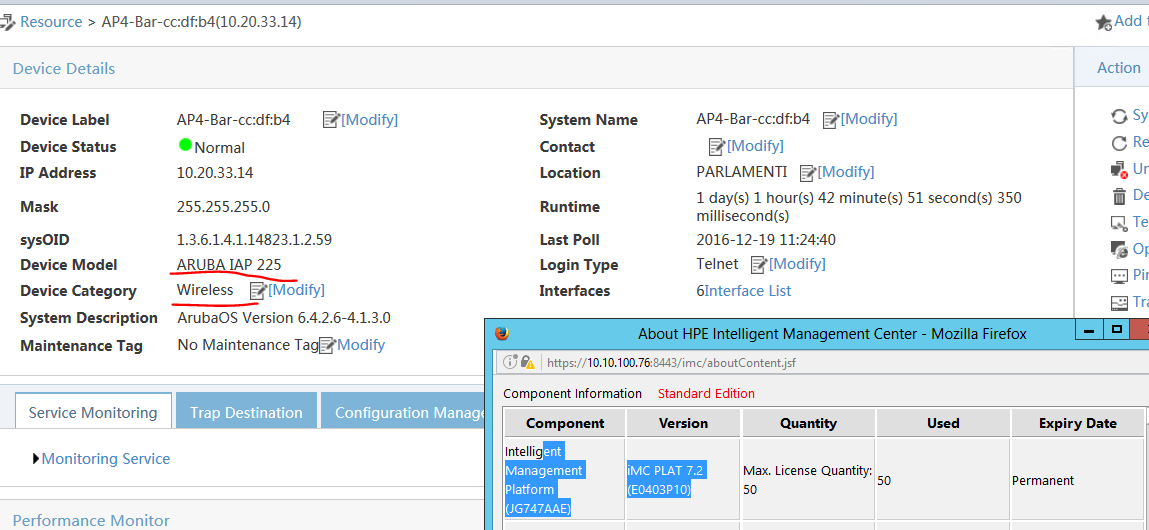Viewport: 1149px width, 530px height.
Task: Modify the Maintenance Tag
Action: (x=361, y=345)
